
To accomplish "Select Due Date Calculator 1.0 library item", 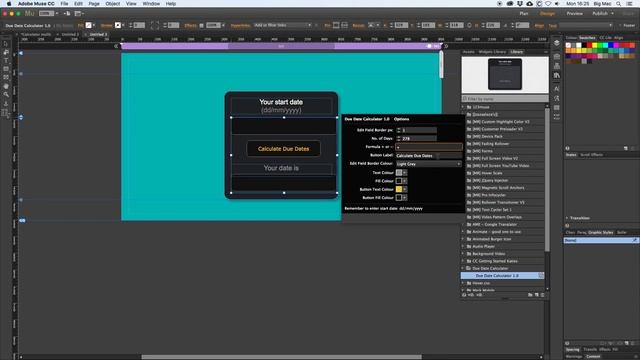I will [x=502, y=276].
